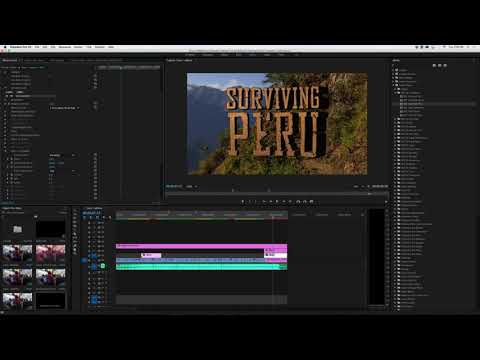This screenshot has width=480, height=360.
Task: Select the Effect Controls panel tab
Action: (10, 60)
